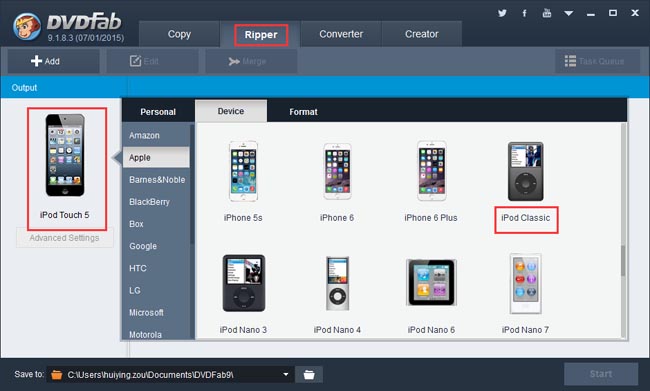Click the Merge toolbar button
This screenshot has width=650, height=391.
click(251, 61)
